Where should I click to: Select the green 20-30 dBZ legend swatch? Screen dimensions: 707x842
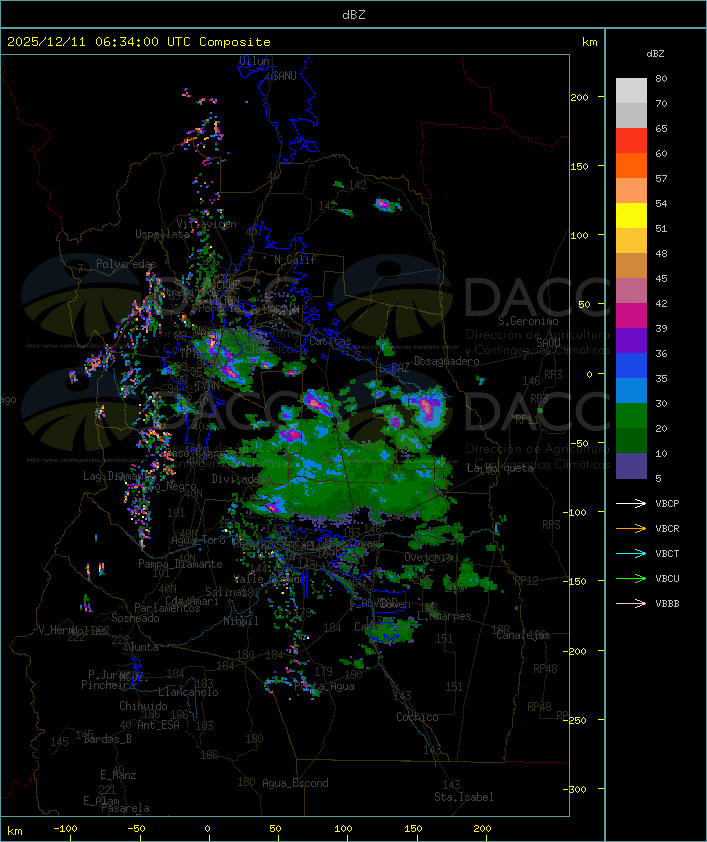click(631, 416)
